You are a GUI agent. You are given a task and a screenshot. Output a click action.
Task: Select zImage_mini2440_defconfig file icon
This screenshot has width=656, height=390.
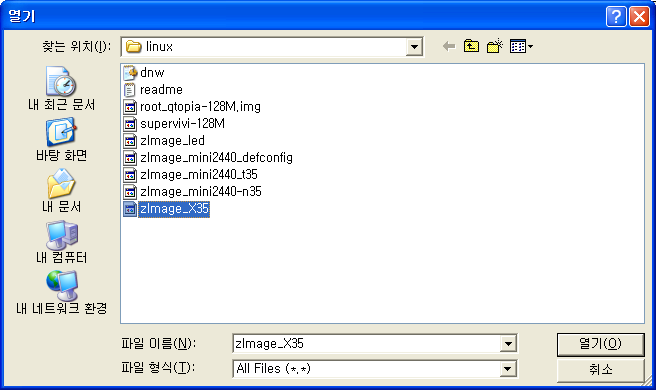point(130,158)
